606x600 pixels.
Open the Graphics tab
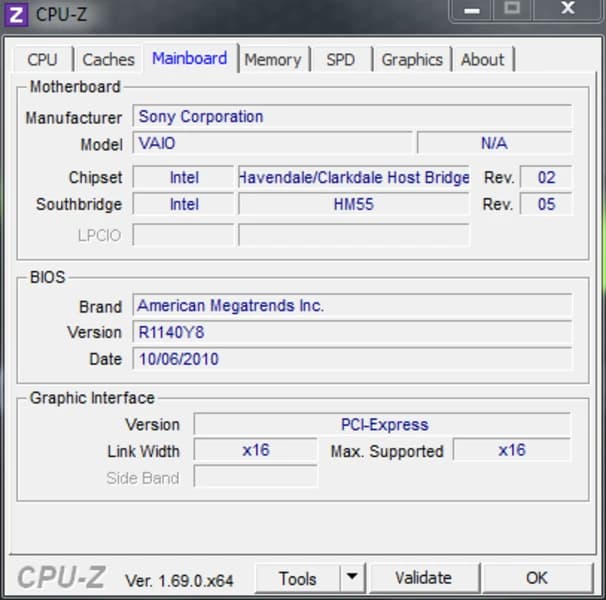(x=412, y=60)
